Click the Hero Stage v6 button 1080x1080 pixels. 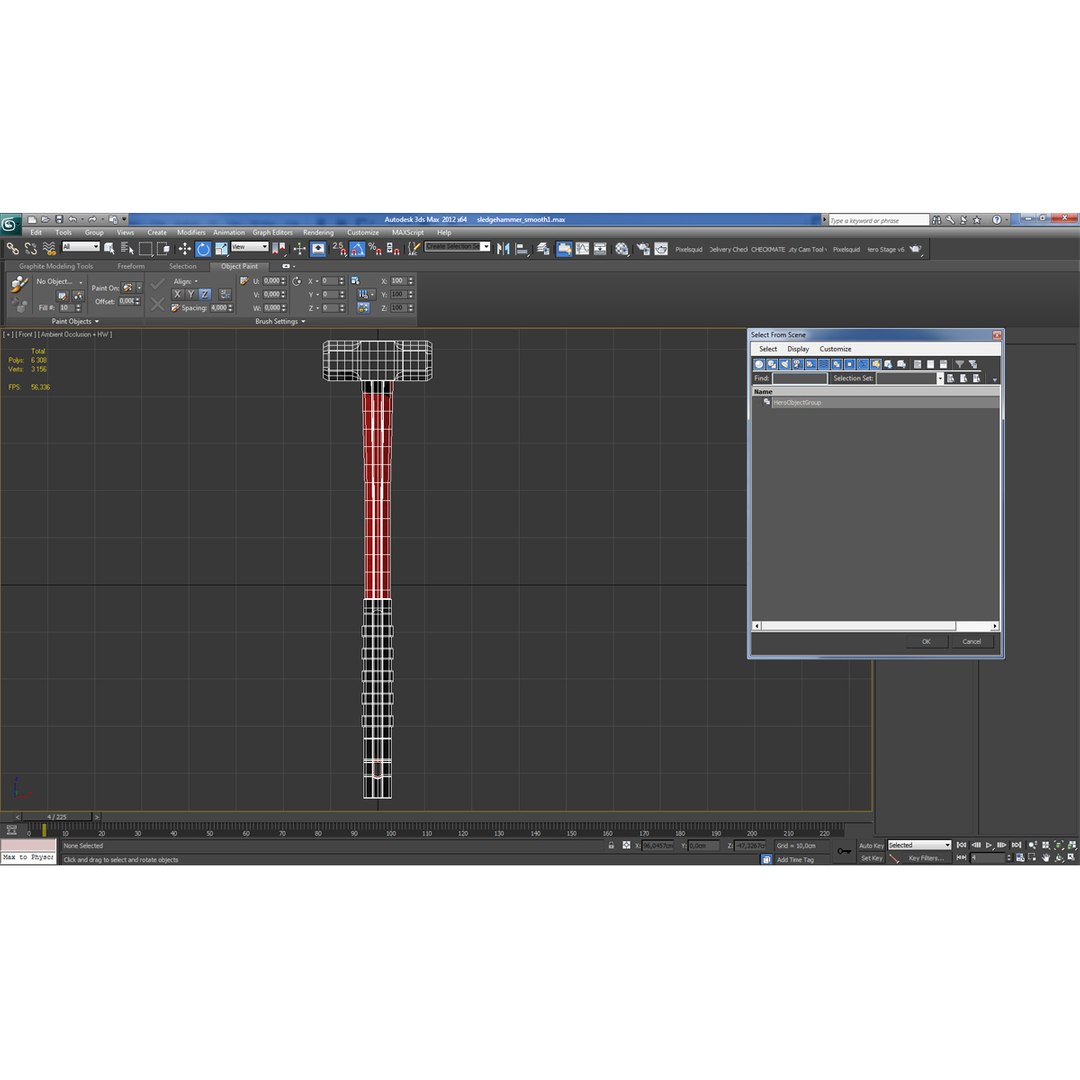[885, 249]
